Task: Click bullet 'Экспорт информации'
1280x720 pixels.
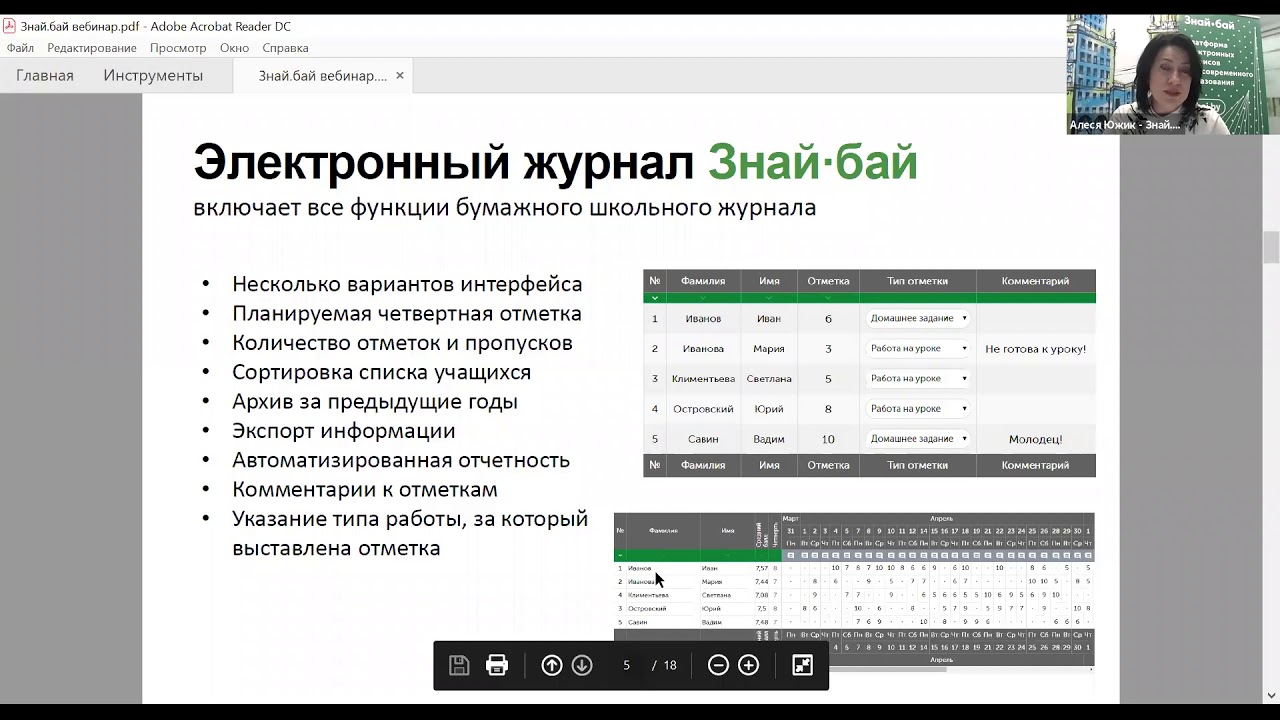Action: [x=343, y=431]
